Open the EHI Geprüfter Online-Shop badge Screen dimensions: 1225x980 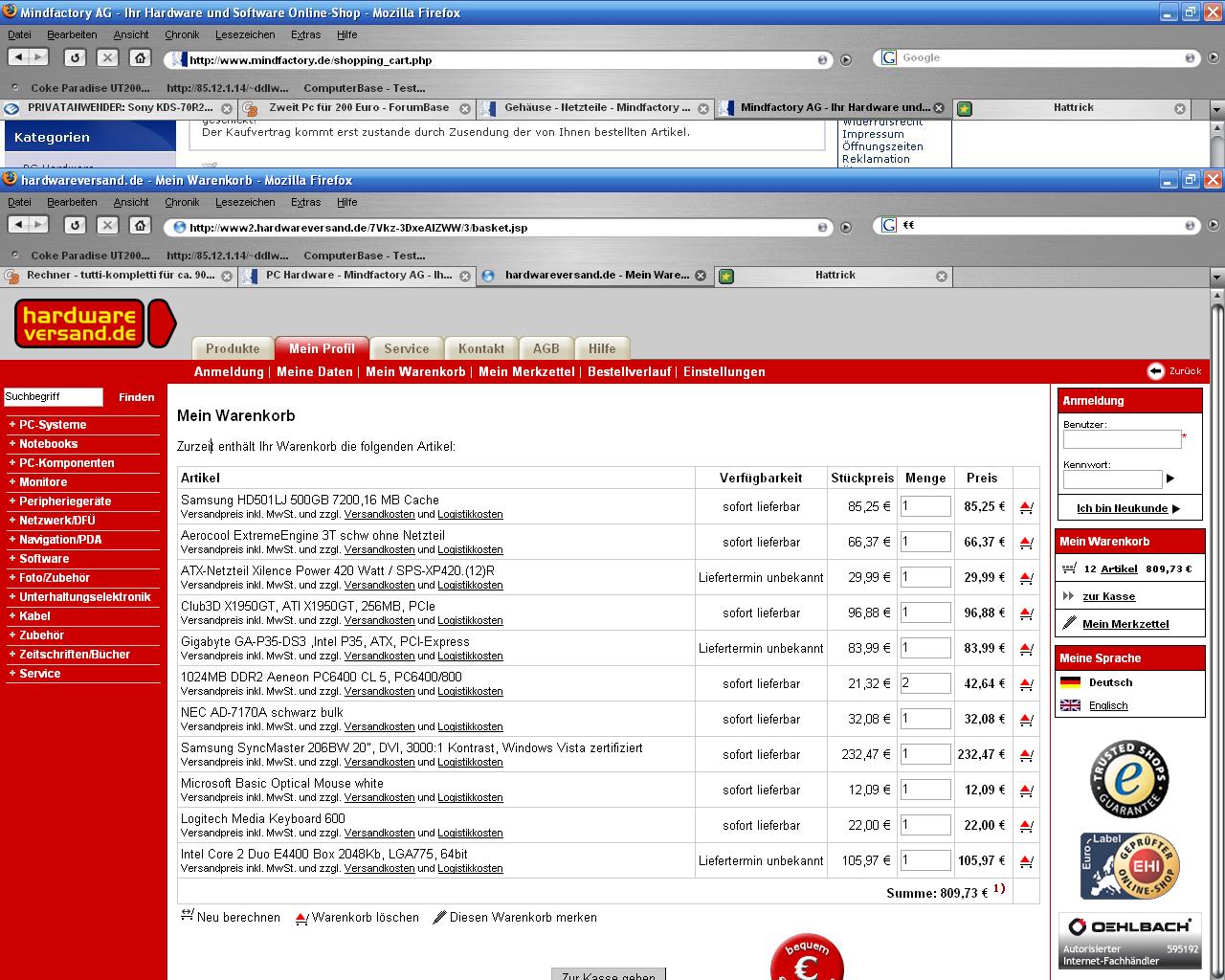(1129, 866)
